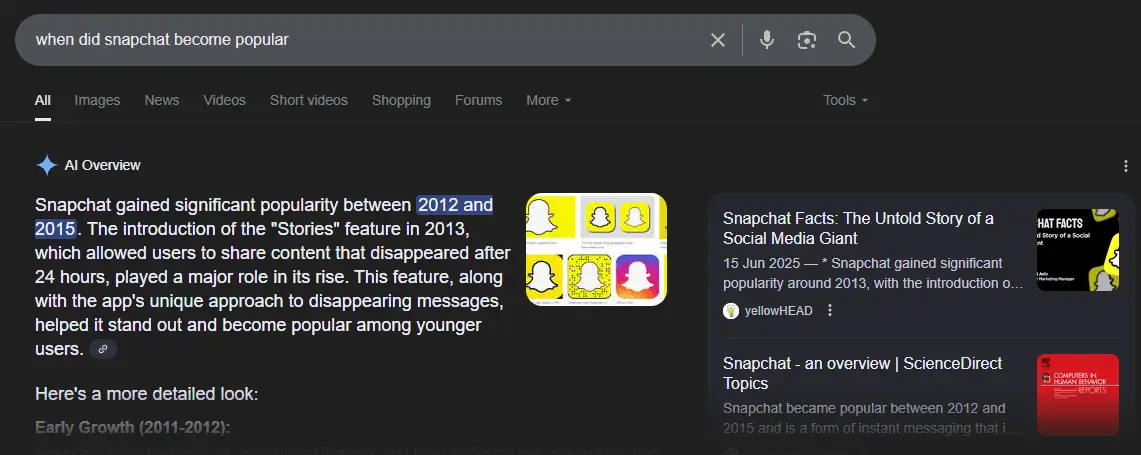This screenshot has width=1141, height=455.
Task: Open search by image camera icon
Action: pyautogui.click(x=806, y=40)
